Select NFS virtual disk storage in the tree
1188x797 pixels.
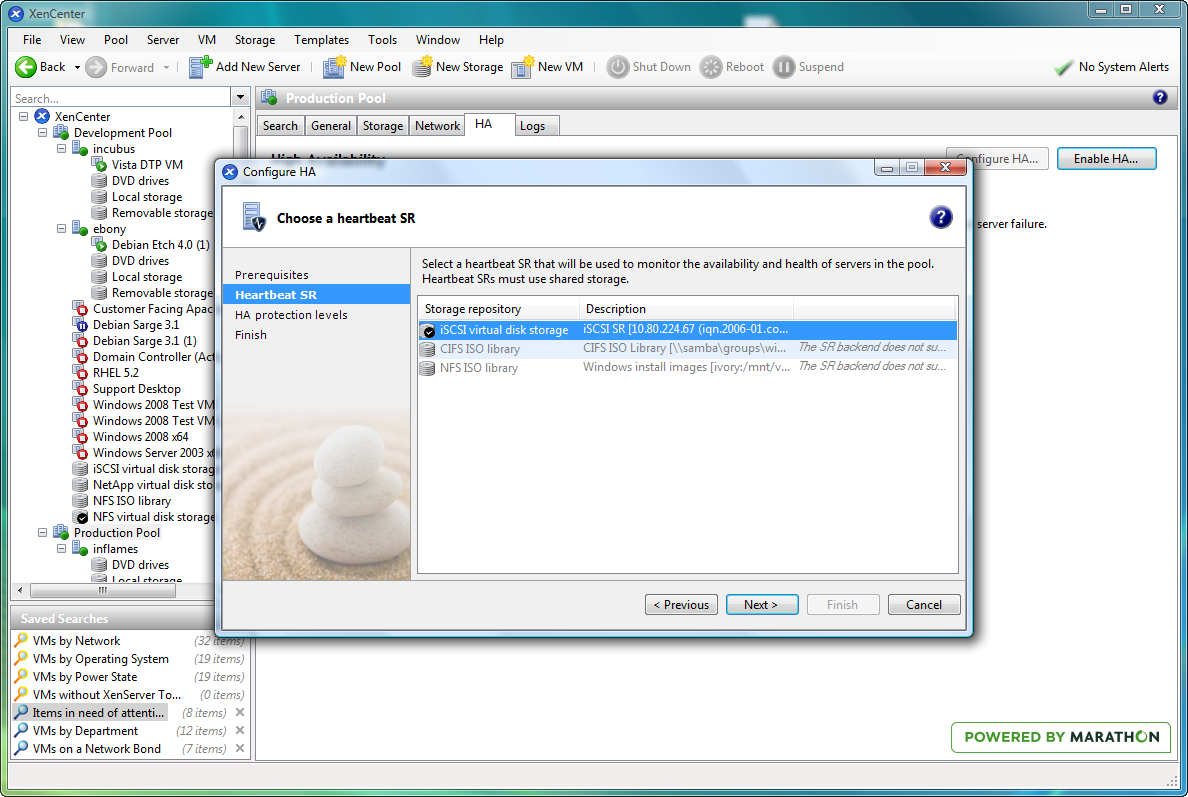click(x=153, y=517)
